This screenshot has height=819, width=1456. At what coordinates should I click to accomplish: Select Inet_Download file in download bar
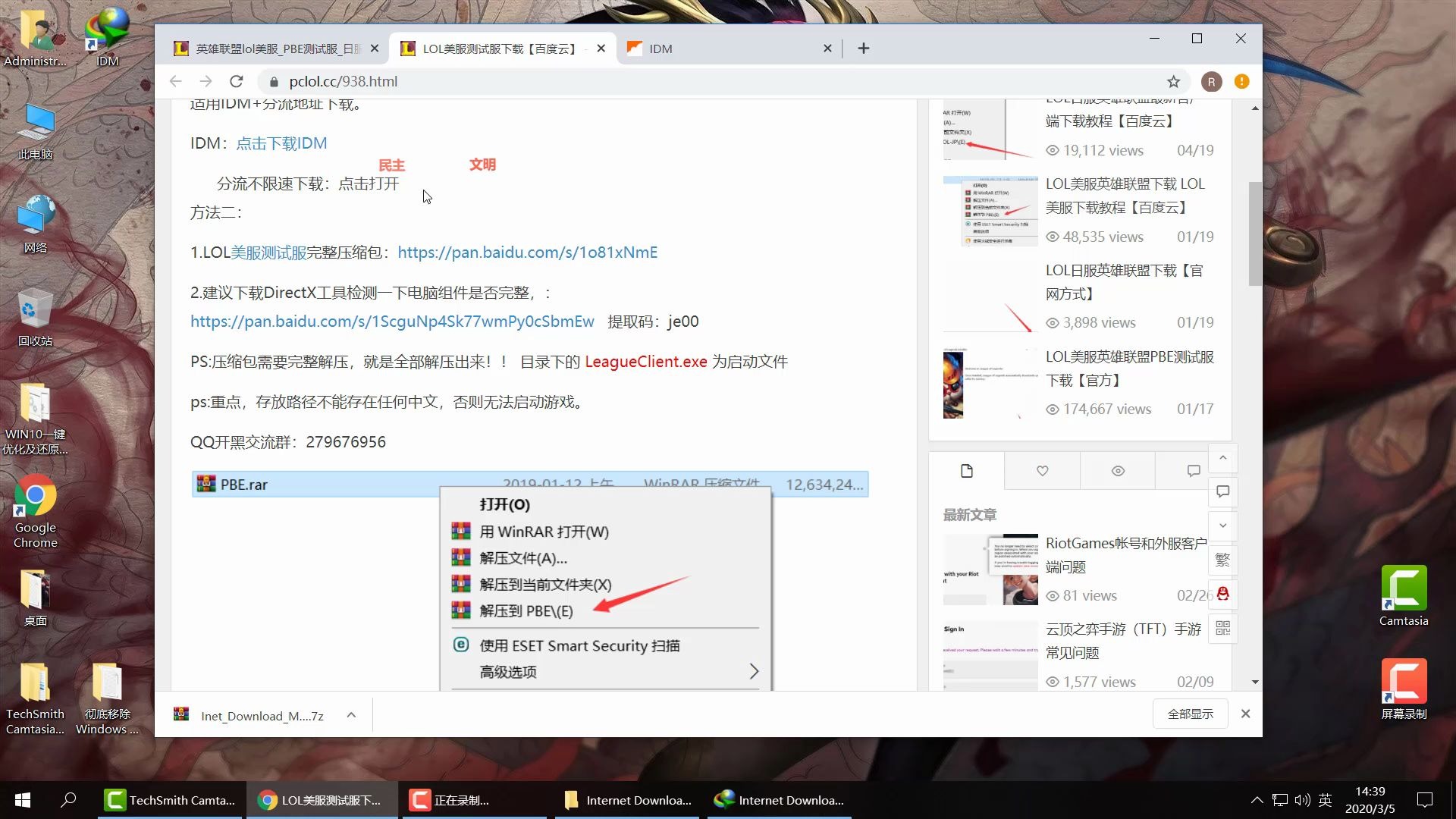tap(262, 714)
